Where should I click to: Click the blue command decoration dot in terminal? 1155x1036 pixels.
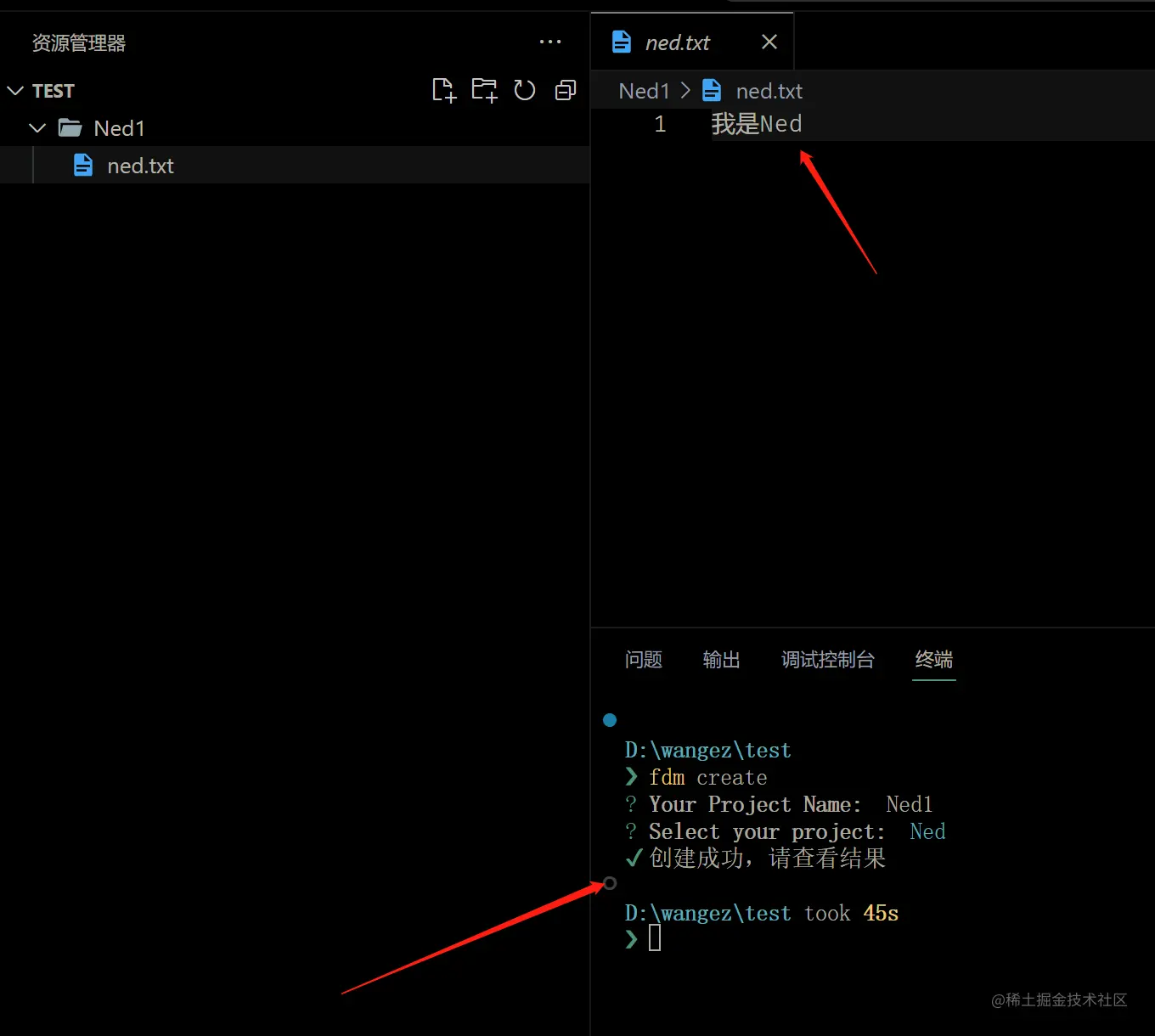point(610,720)
